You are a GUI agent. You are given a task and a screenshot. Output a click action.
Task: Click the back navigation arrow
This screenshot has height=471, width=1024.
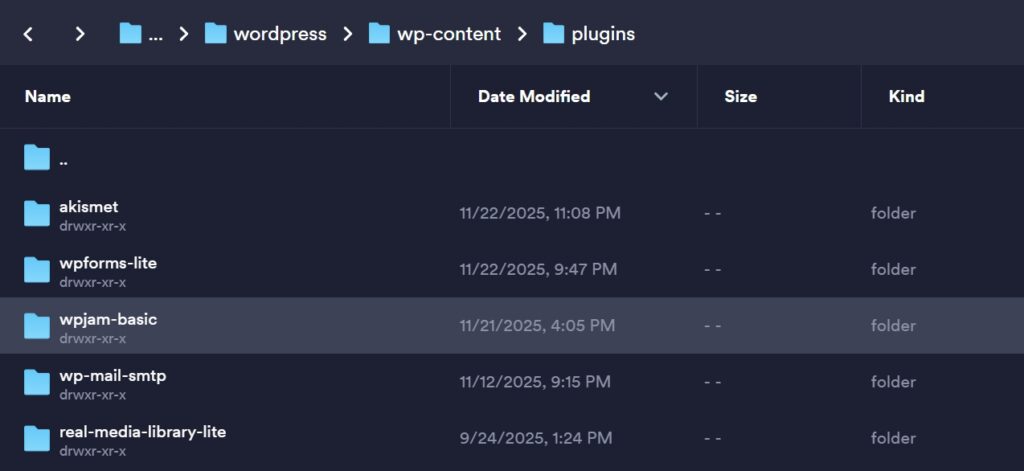pyautogui.click(x=29, y=34)
